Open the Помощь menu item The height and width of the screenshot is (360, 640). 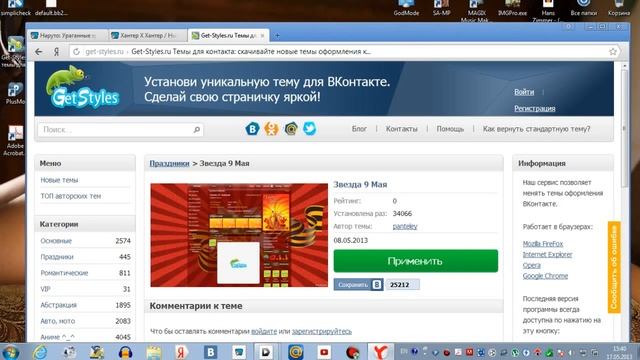coord(450,129)
